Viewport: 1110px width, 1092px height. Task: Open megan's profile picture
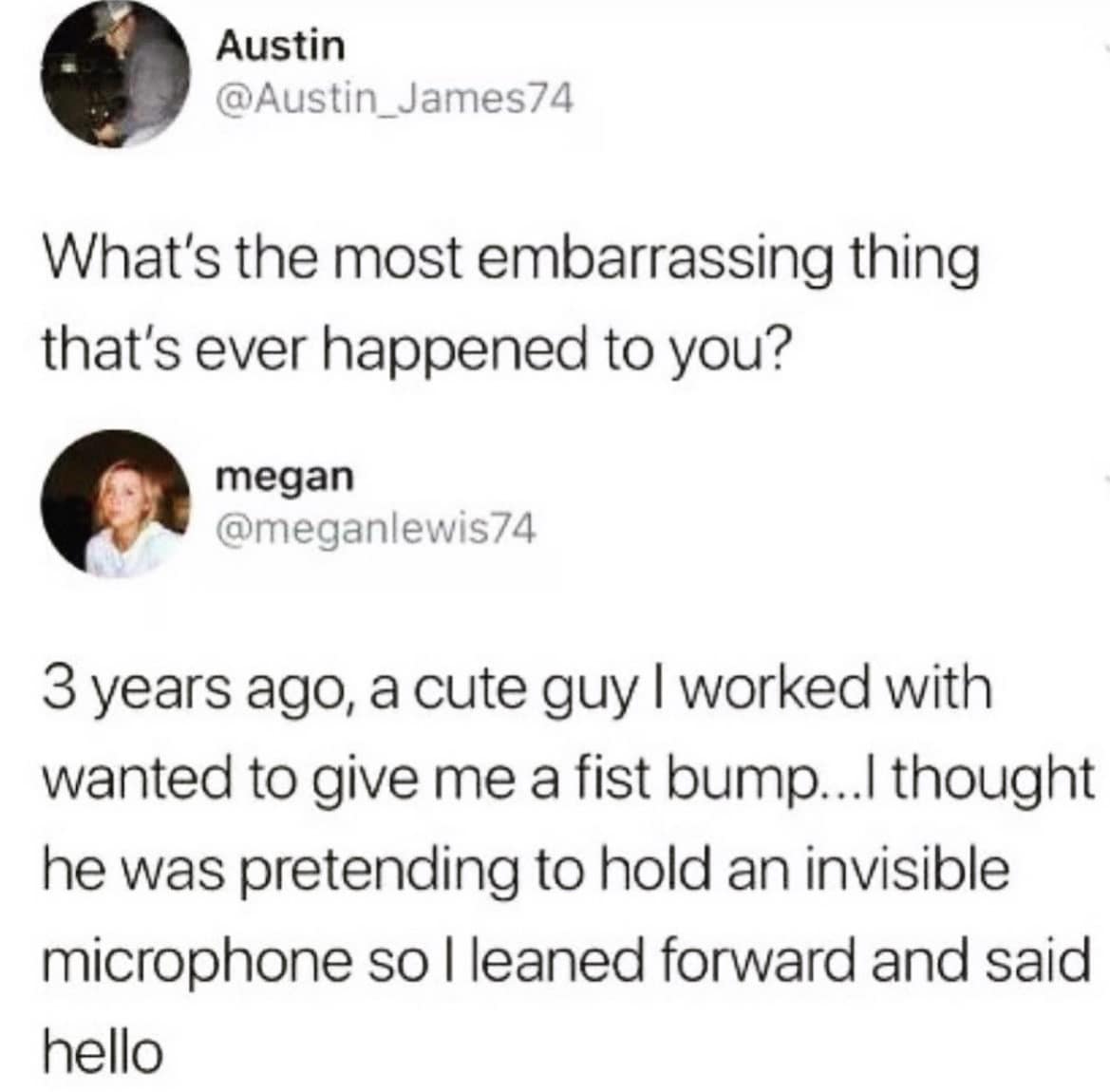116,503
